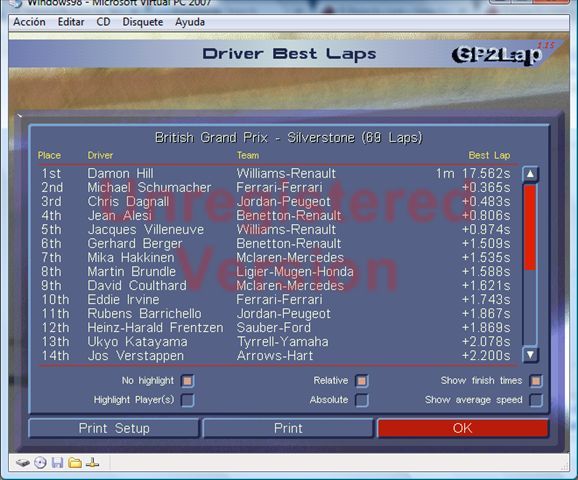Select the Martin Brundle row
The height and width of the screenshot is (480, 578).
[275, 272]
